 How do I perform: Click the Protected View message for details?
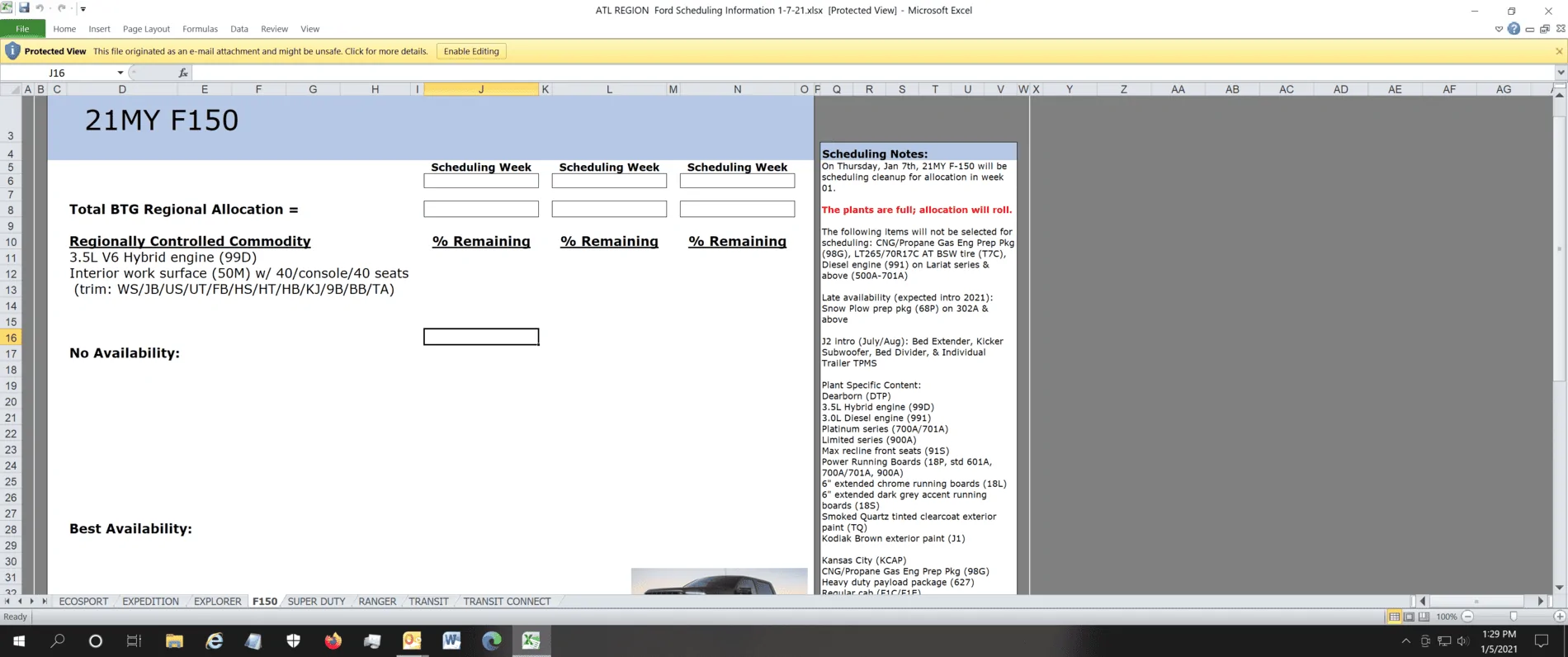click(261, 51)
